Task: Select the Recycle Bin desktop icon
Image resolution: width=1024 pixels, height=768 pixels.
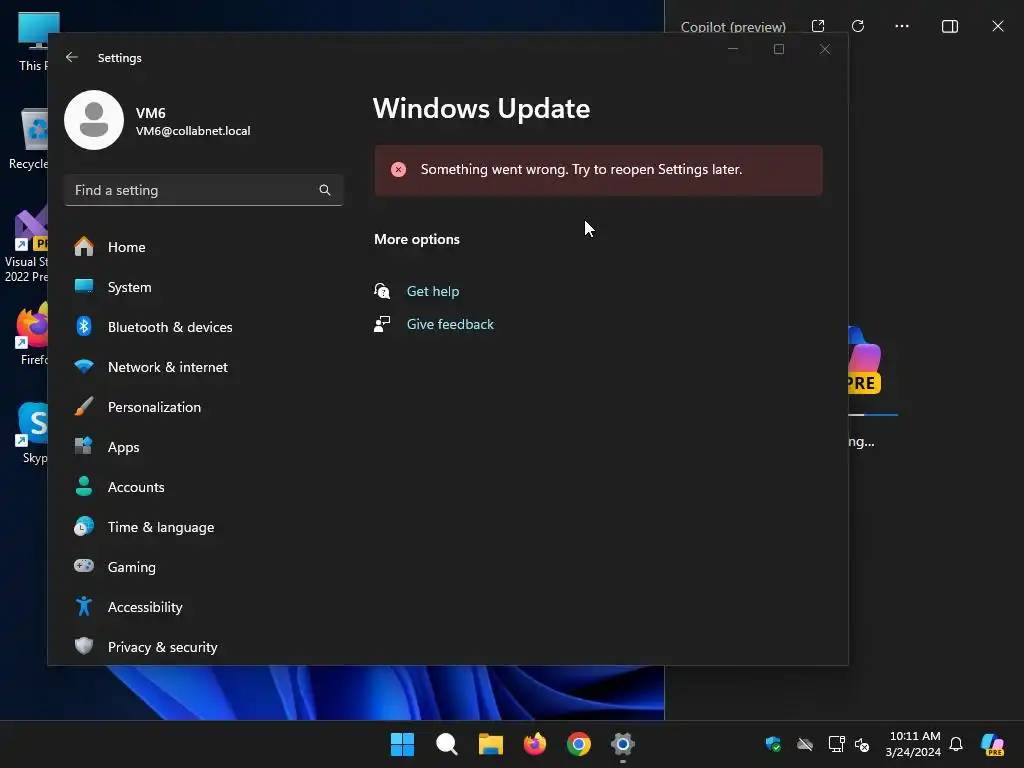Action: (29, 139)
